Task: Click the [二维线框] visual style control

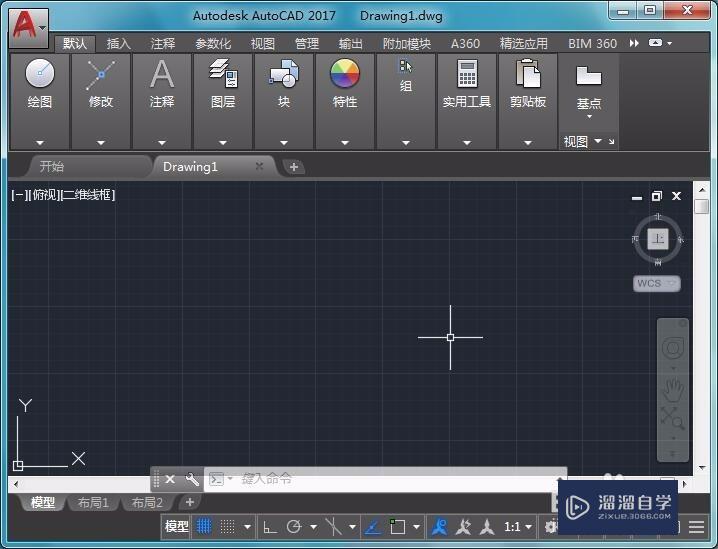Action: point(88,195)
